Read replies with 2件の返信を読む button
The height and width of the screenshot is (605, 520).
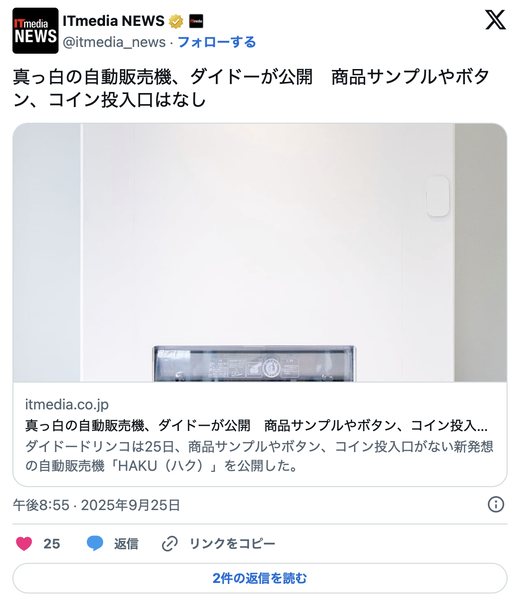pos(260,578)
